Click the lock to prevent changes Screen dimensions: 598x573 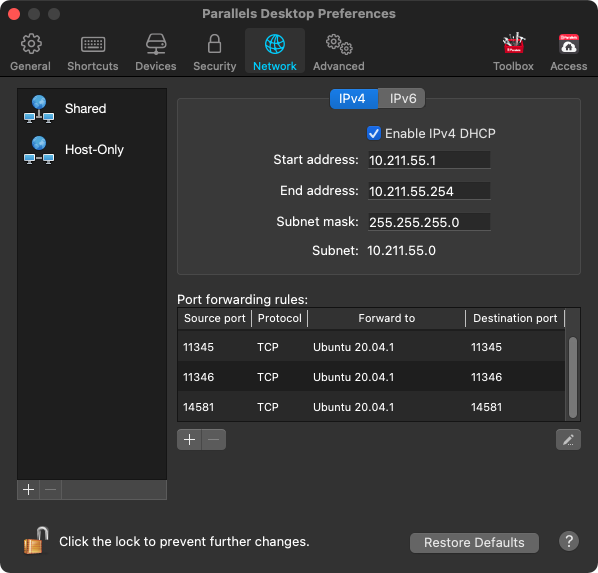point(36,541)
